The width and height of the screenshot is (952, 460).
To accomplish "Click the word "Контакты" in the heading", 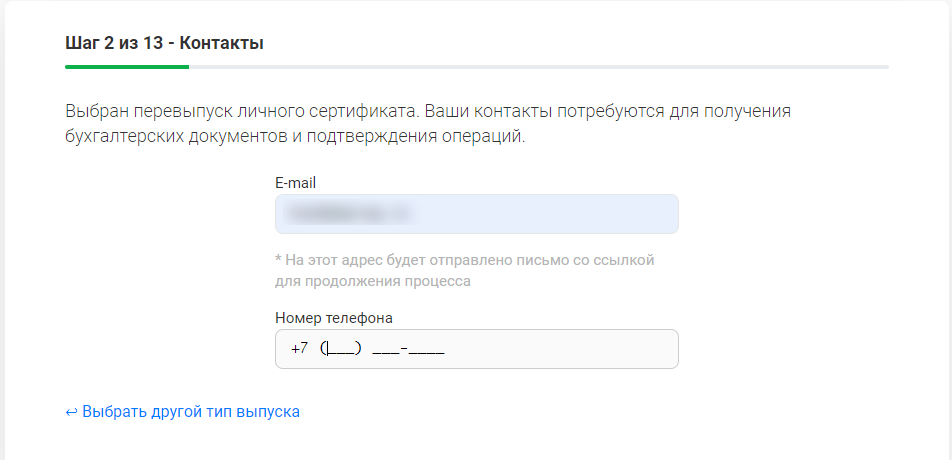I will click(222, 43).
